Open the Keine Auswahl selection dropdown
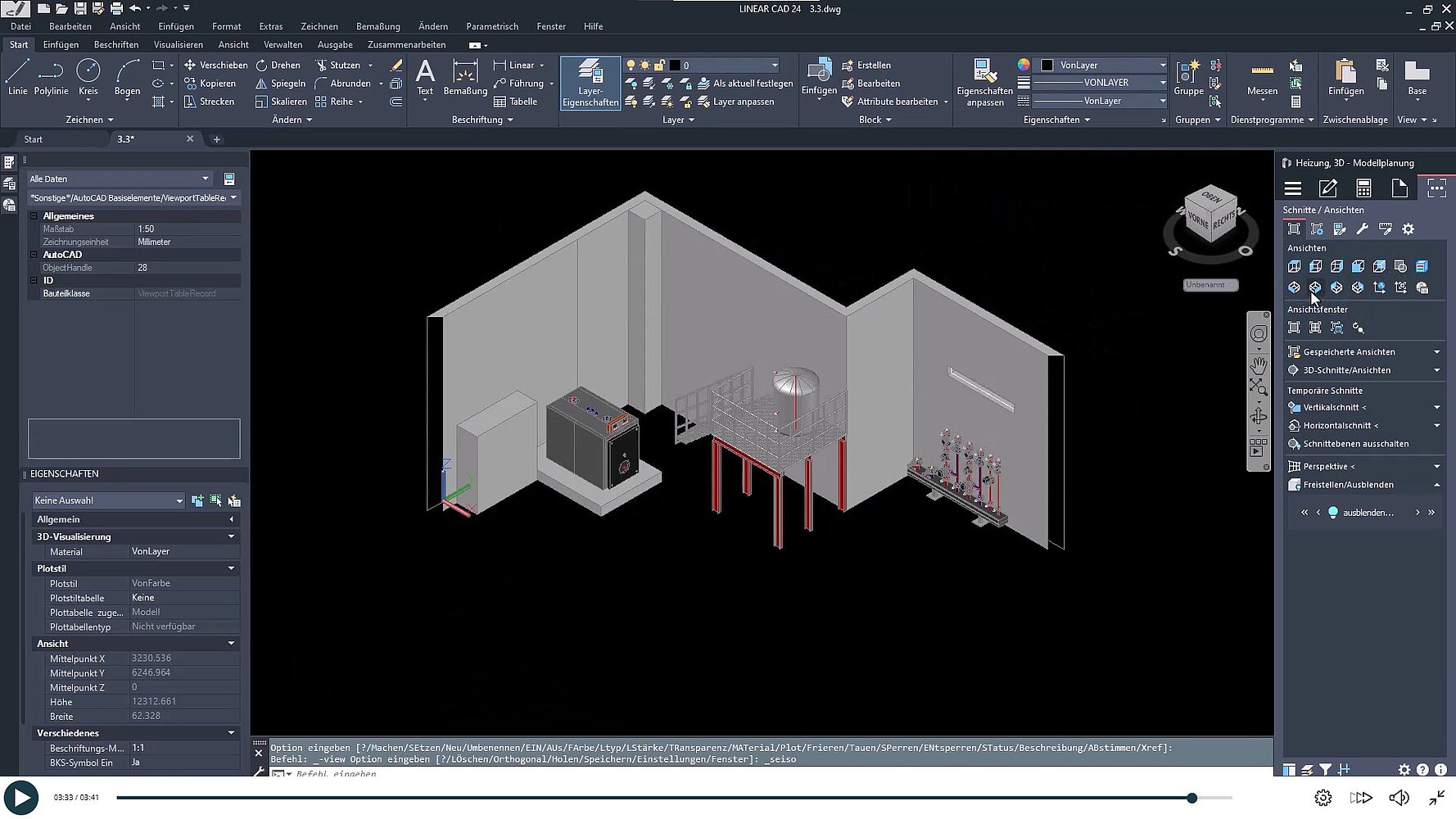 (108, 500)
